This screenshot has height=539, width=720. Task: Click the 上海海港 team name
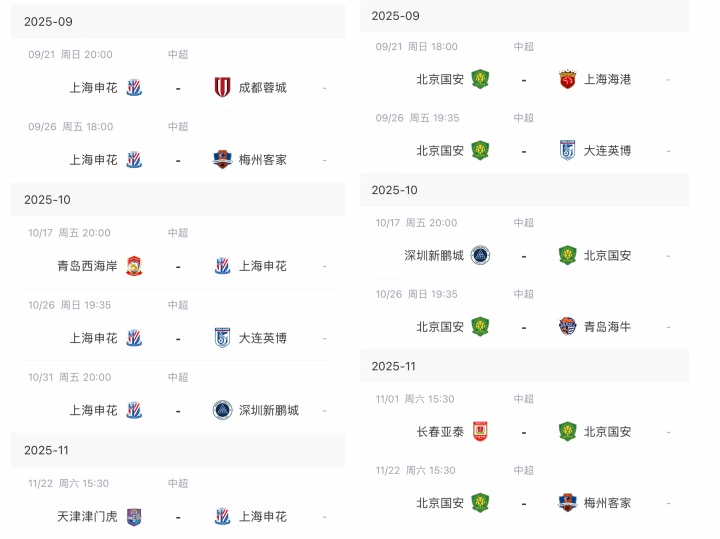click(x=608, y=79)
